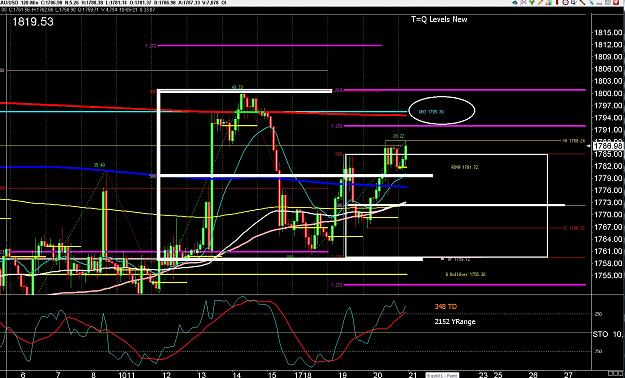Click the 1791.00 price on the axis

pos(608,130)
